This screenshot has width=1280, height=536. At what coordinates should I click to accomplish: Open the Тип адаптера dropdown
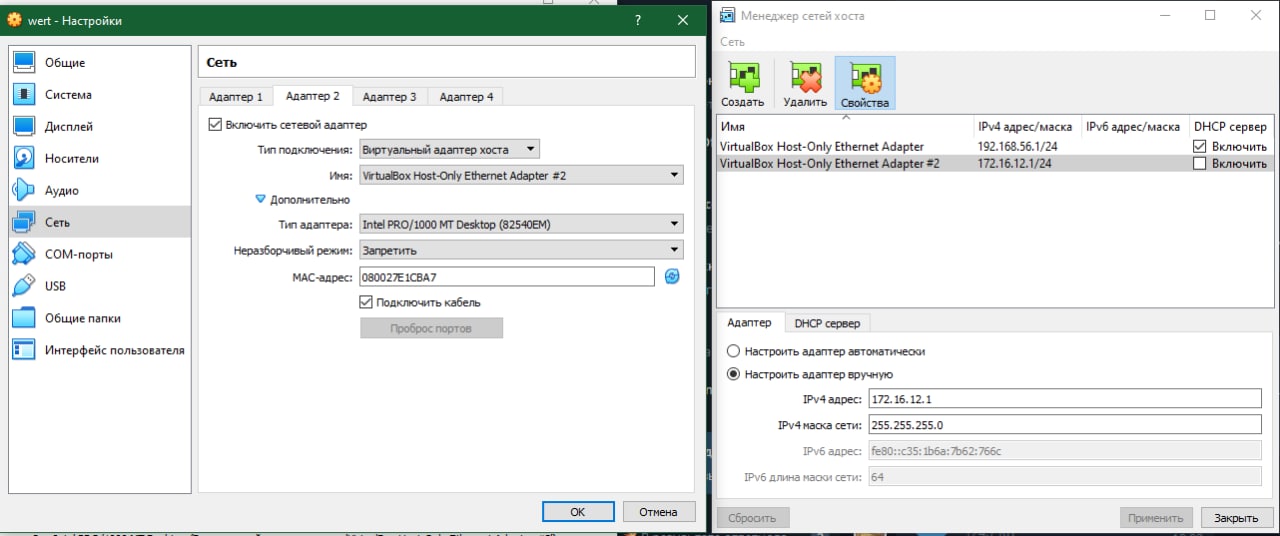pos(521,225)
